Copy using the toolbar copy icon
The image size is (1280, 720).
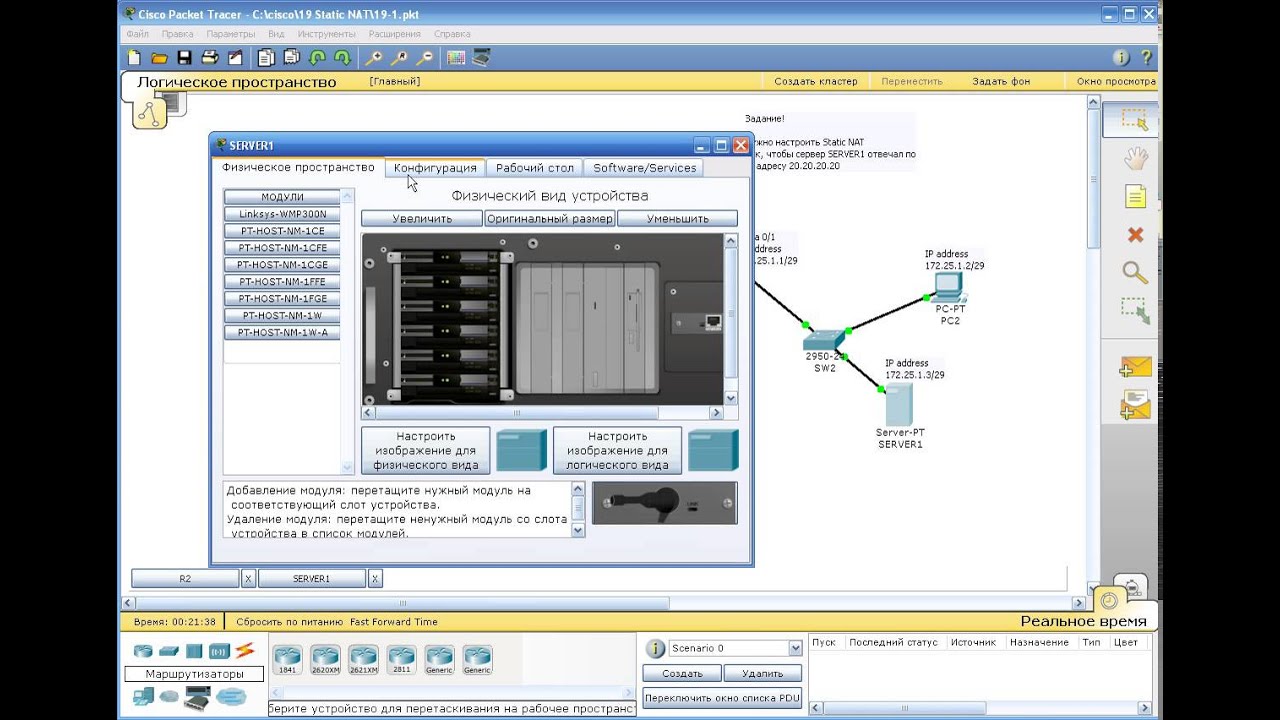click(266, 58)
